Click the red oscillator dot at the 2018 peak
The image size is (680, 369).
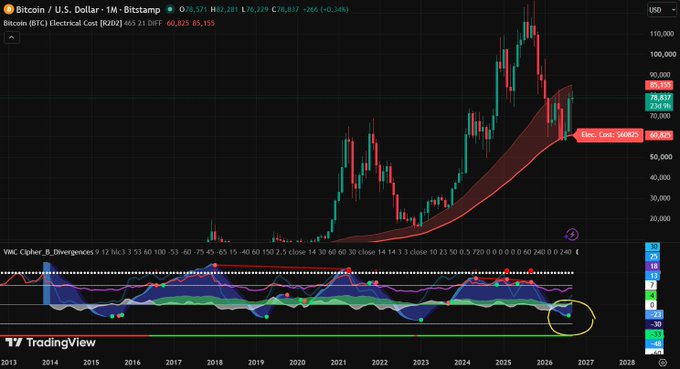[x=215, y=265]
